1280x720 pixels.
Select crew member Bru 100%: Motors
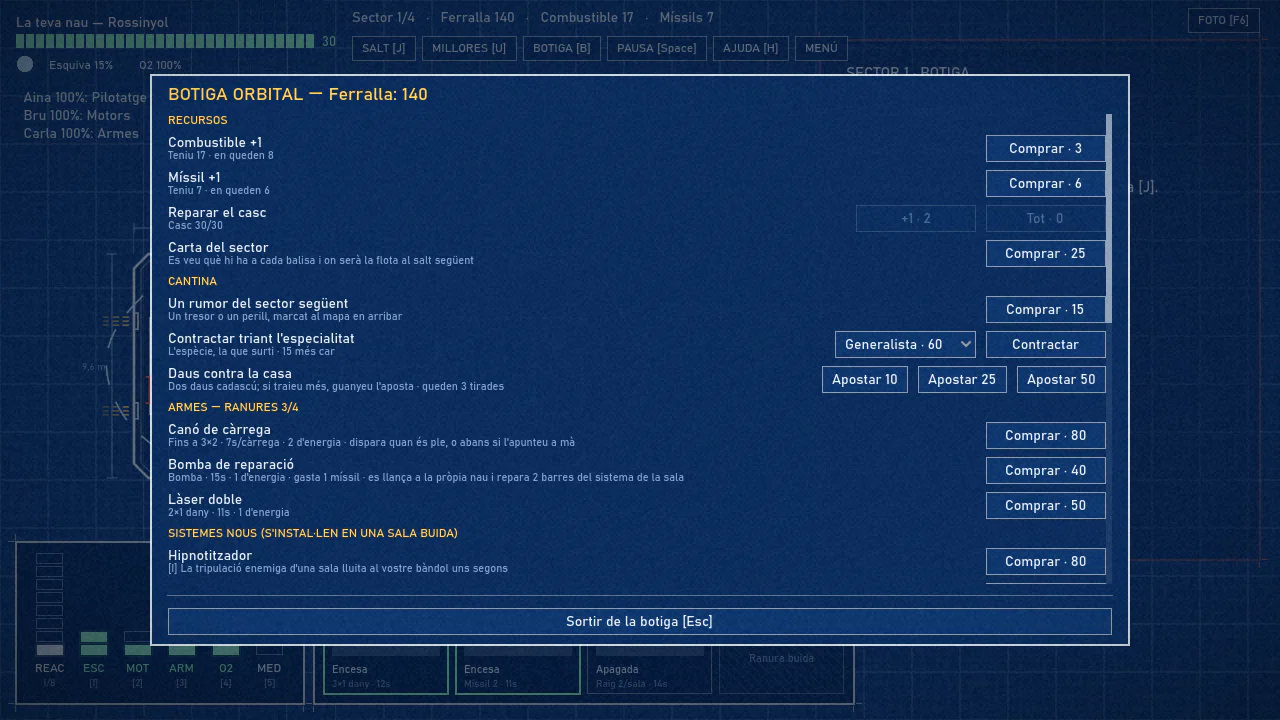[x=77, y=115]
